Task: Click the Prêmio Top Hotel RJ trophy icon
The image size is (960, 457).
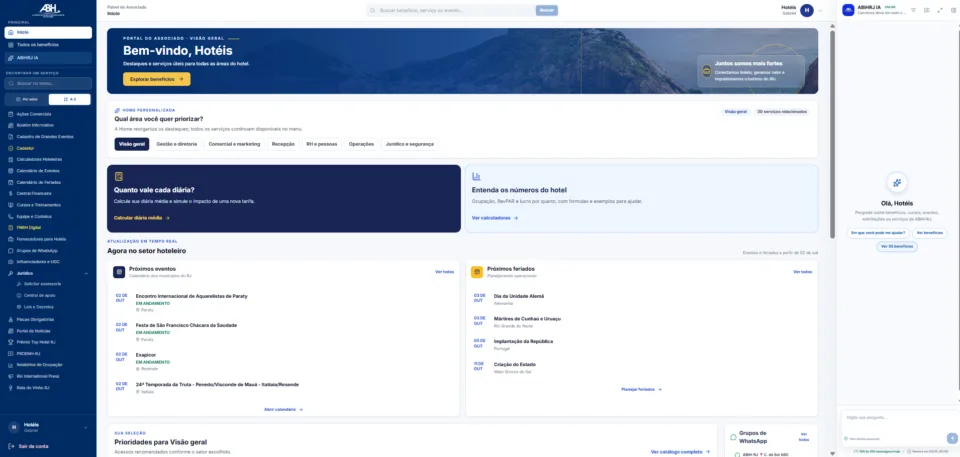Action: point(11,342)
